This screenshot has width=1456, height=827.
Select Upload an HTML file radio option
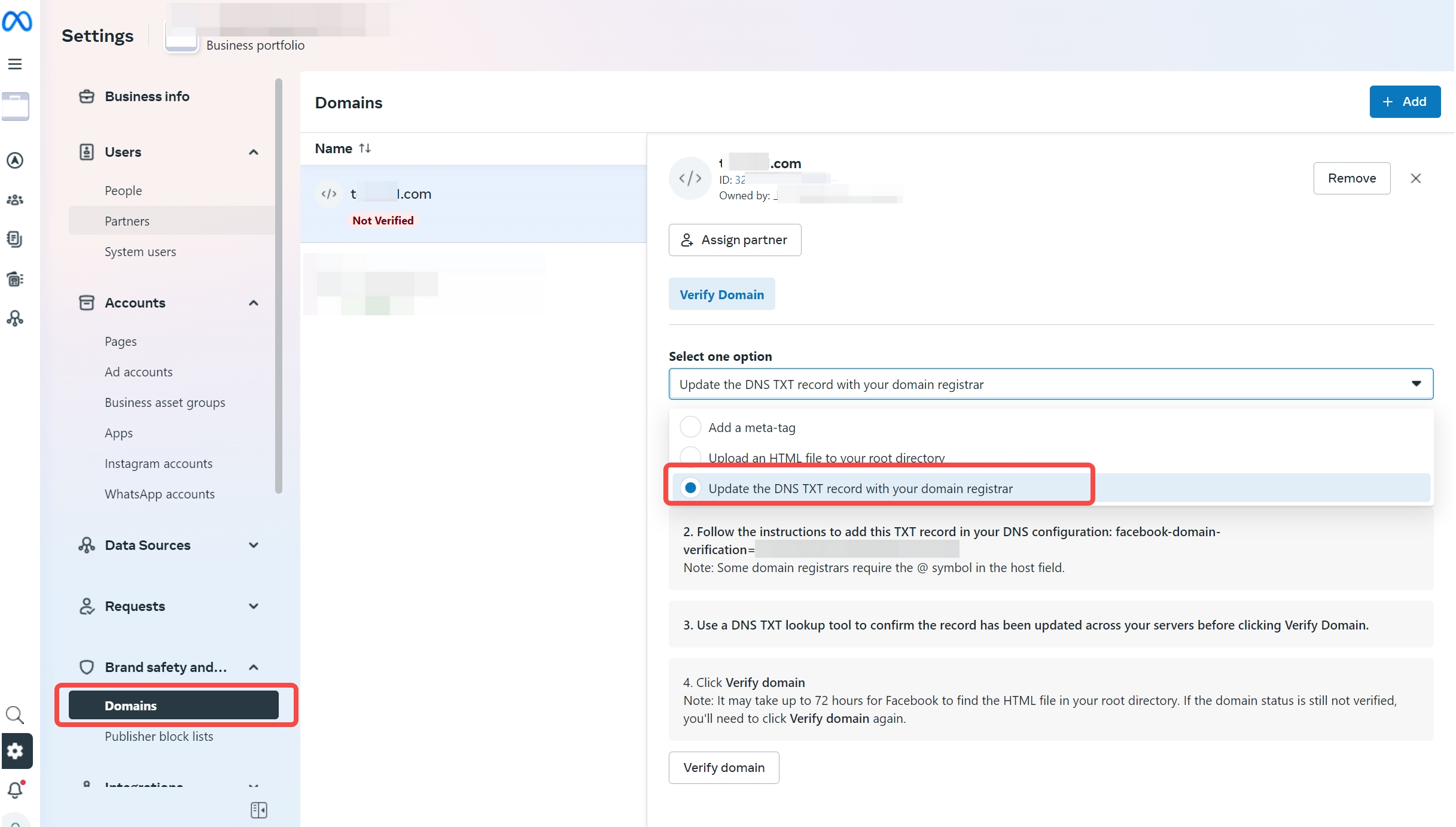[691, 457]
